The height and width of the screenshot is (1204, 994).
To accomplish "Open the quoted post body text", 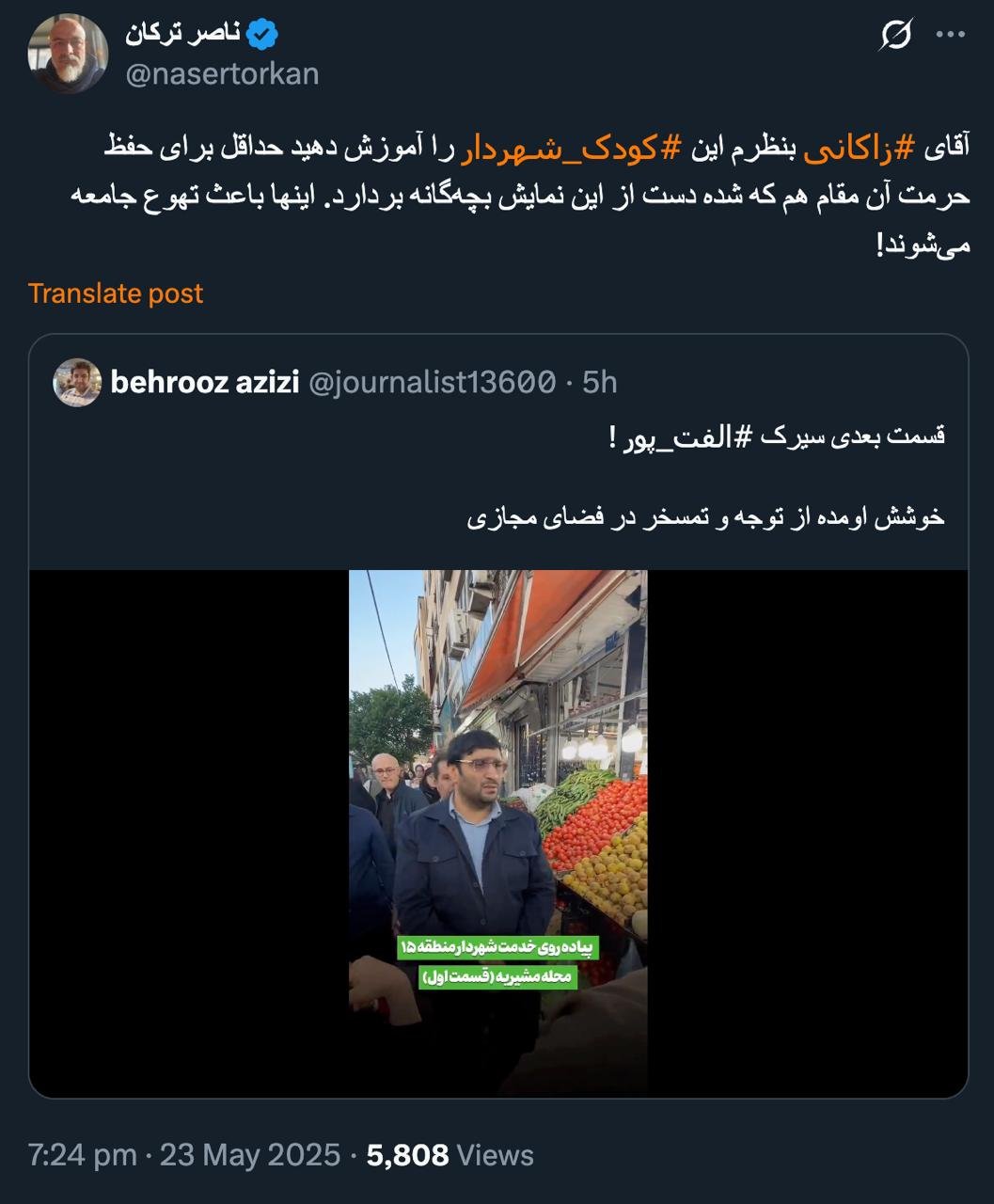I will [705, 476].
